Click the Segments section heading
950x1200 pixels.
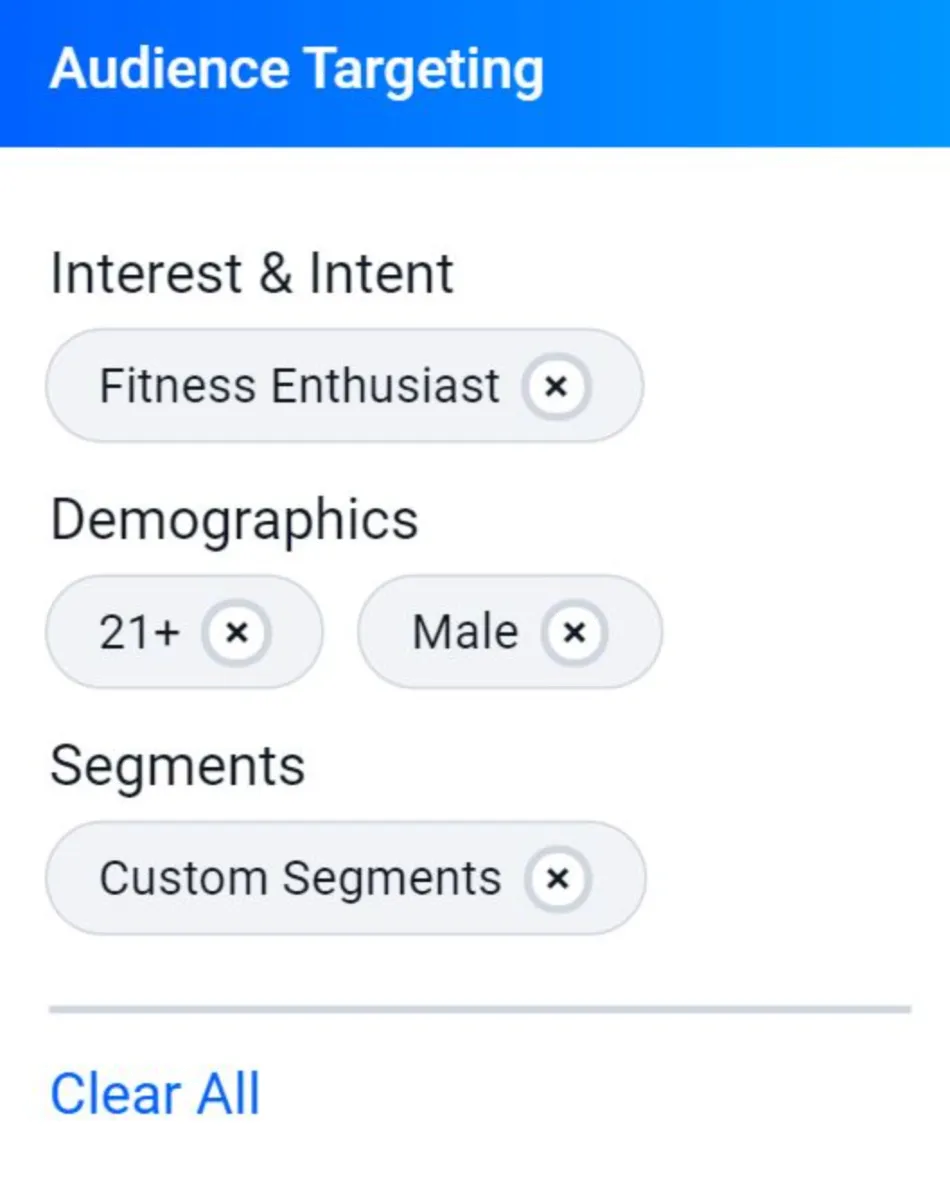177,767
